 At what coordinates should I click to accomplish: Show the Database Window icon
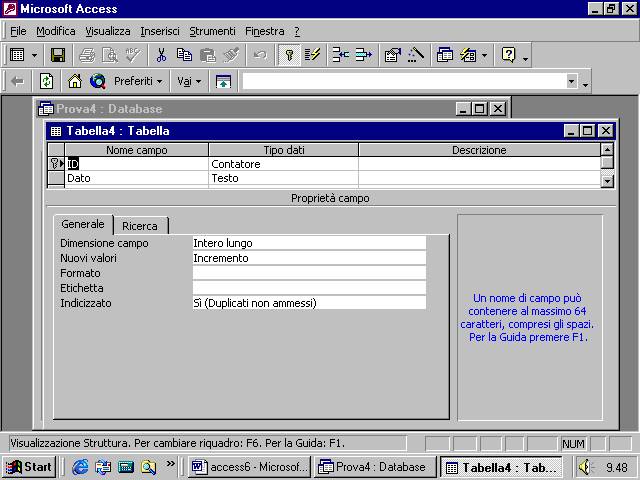coord(444,55)
